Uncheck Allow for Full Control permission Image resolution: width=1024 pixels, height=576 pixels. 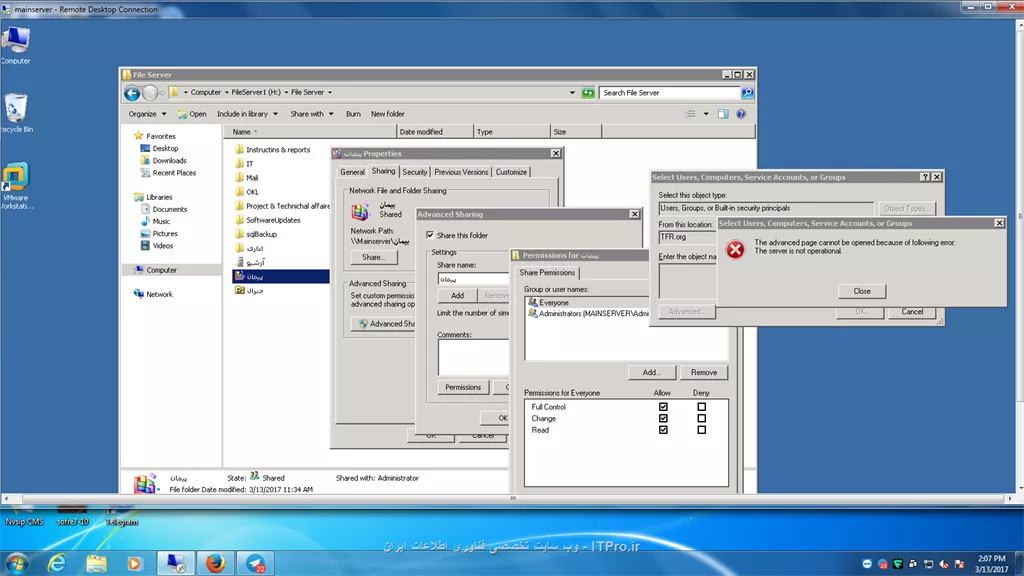pos(663,407)
